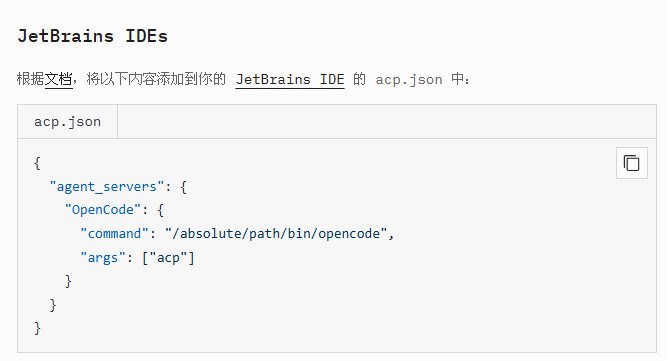Click the "args" key in code
The image size is (667, 361).
(x=103, y=258)
